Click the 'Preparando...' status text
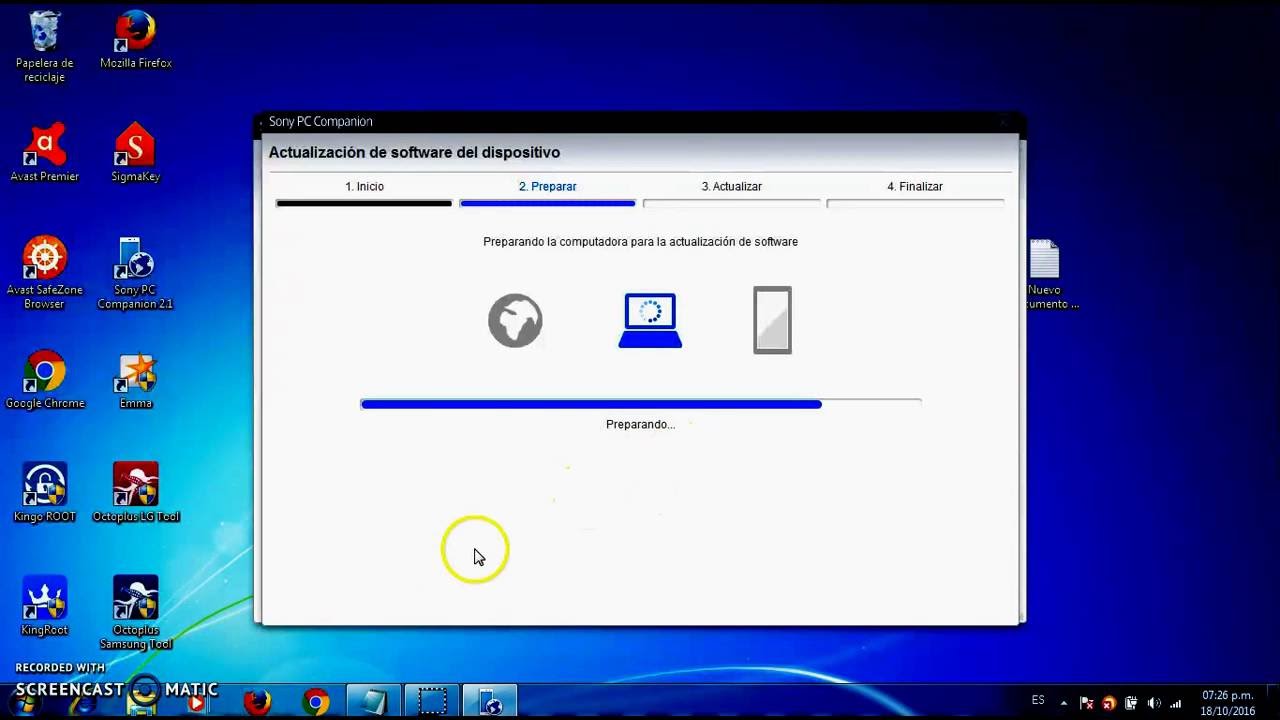Viewport: 1280px width, 720px height. (x=640, y=424)
